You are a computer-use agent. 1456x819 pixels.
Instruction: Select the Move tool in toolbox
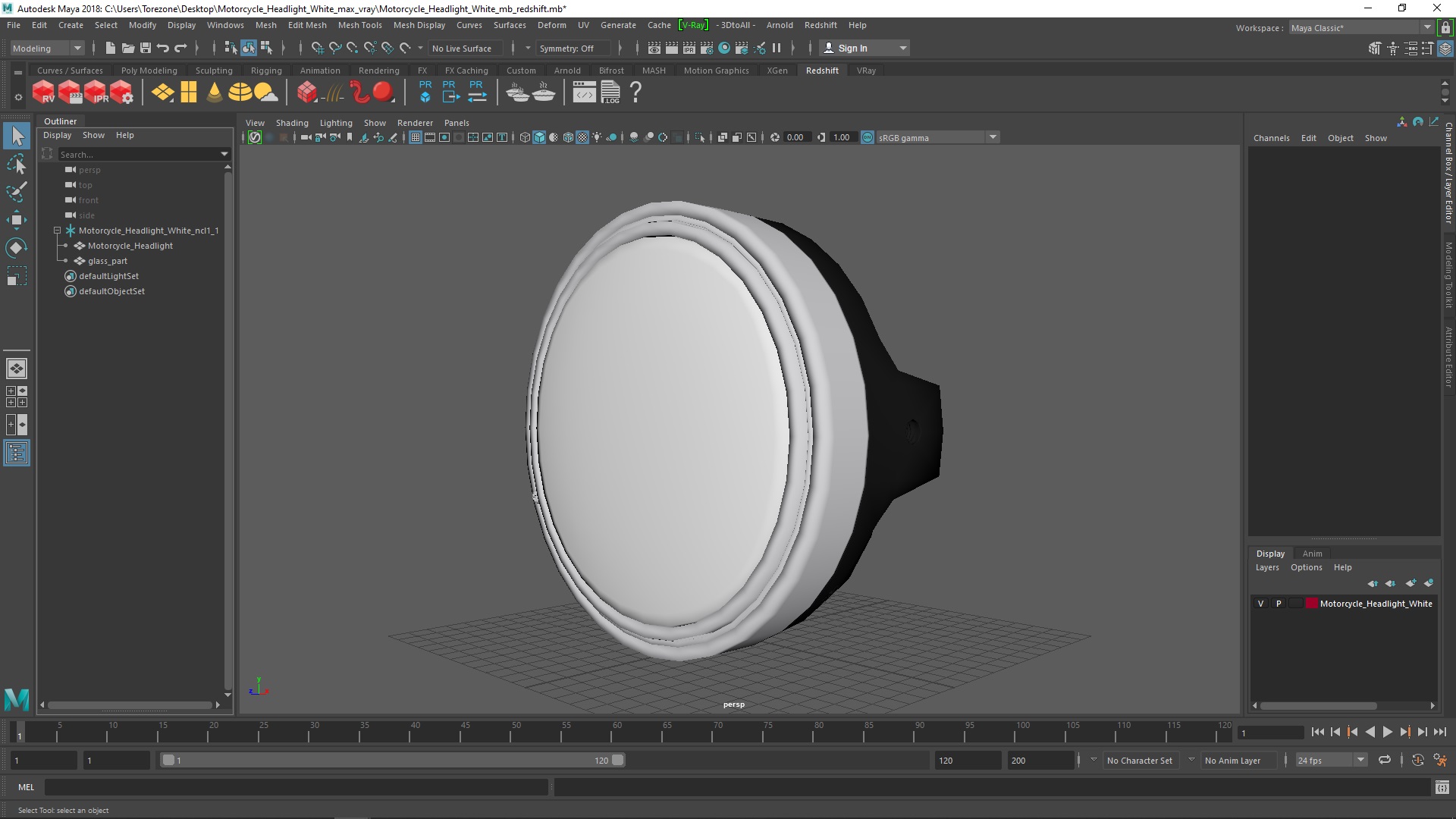[16, 220]
